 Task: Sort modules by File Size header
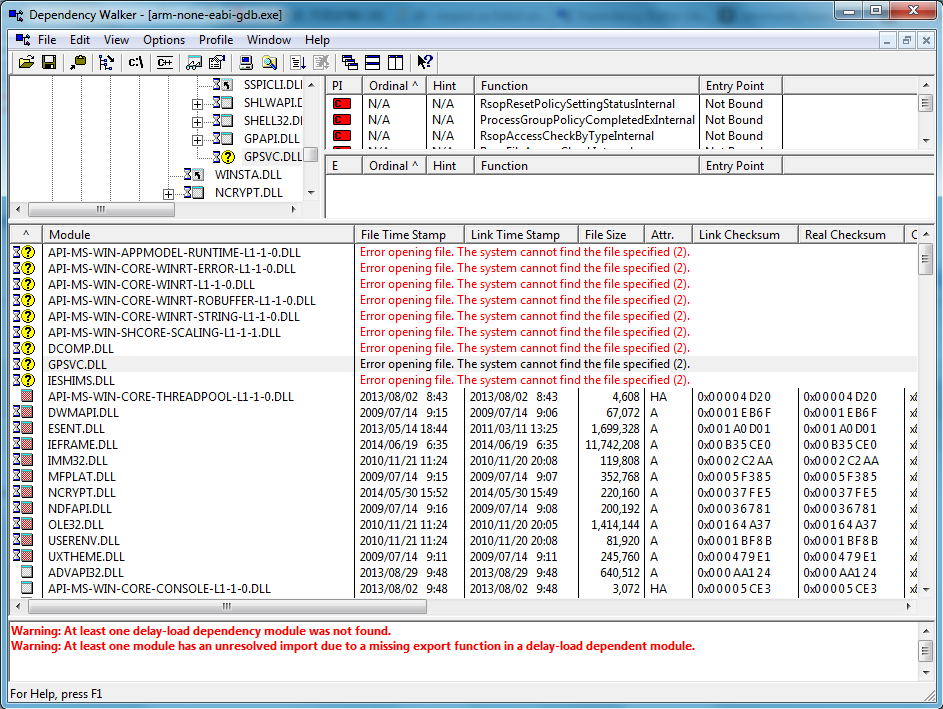(610, 235)
